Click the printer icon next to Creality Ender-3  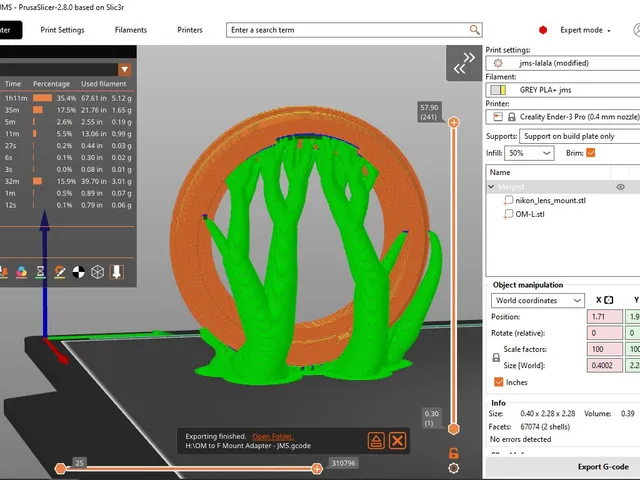[x=498, y=117]
